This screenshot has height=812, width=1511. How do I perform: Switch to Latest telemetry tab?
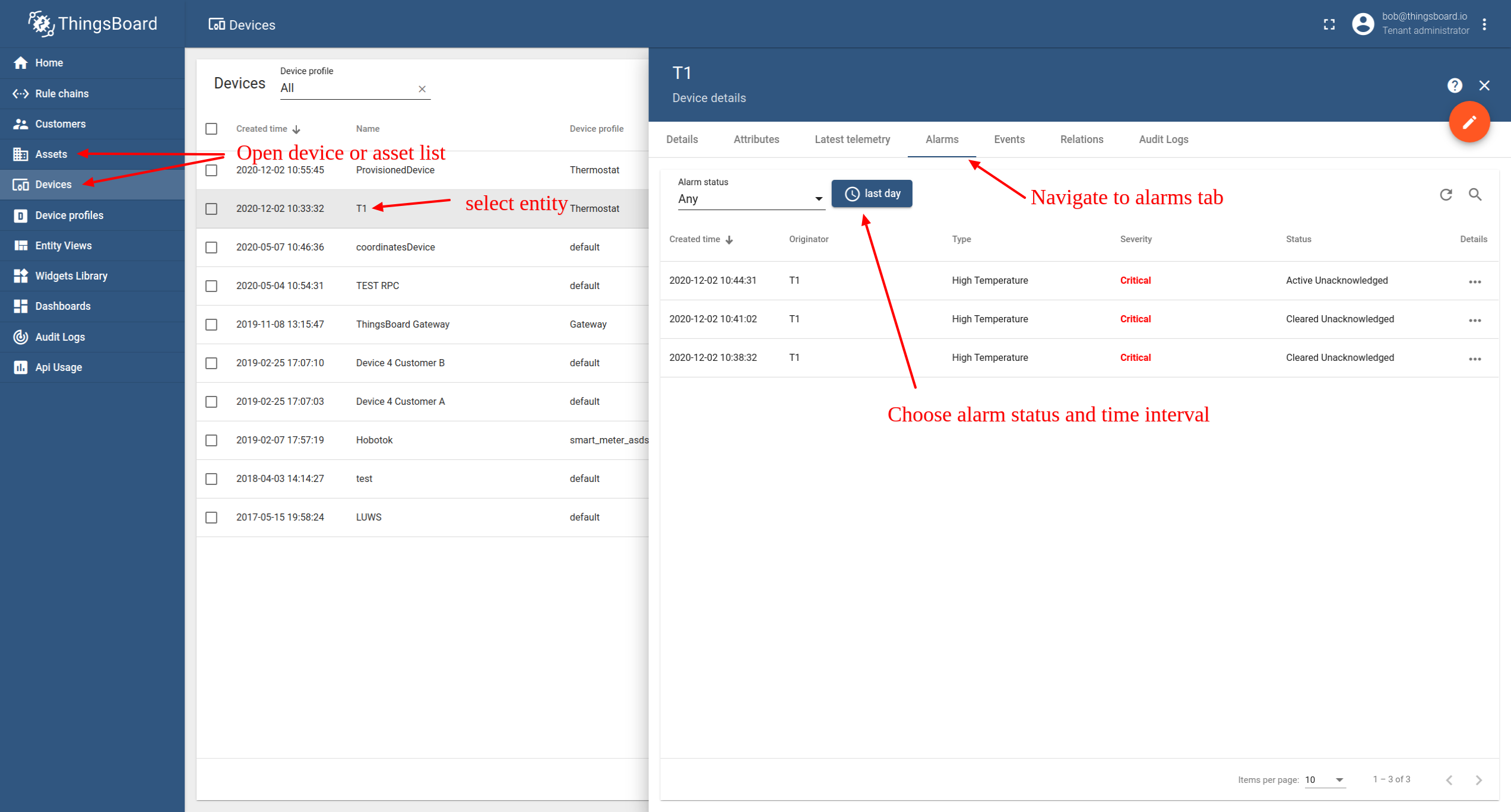click(x=852, y=139)
